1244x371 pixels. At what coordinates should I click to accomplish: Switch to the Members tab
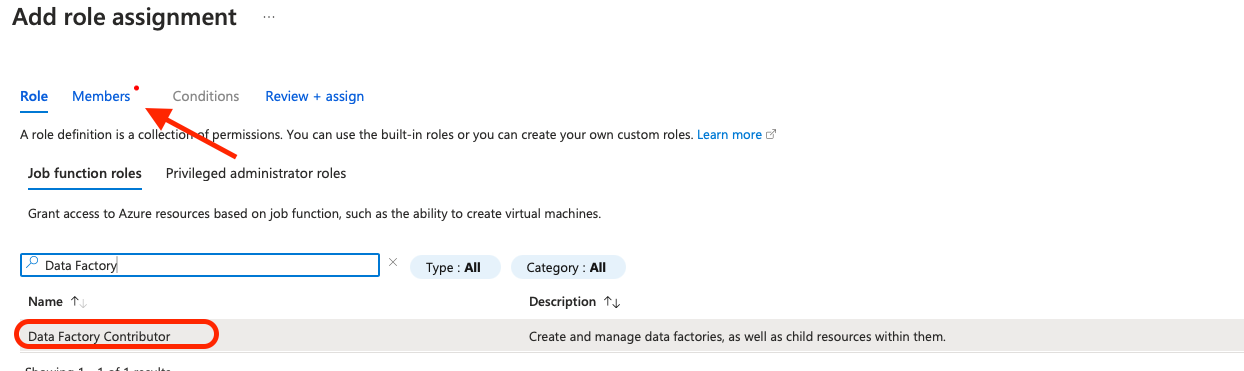pos(101,96)
